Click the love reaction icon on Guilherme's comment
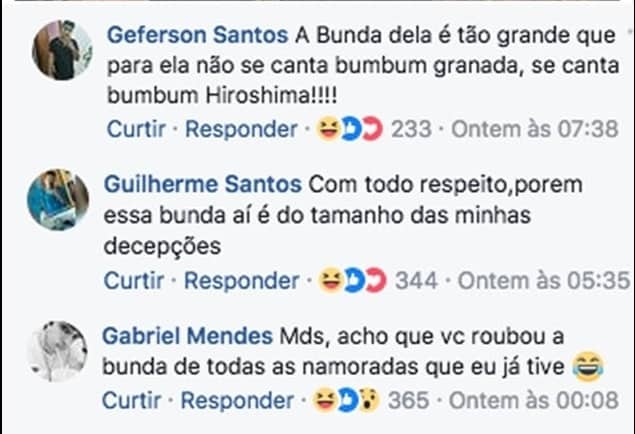 377,281
